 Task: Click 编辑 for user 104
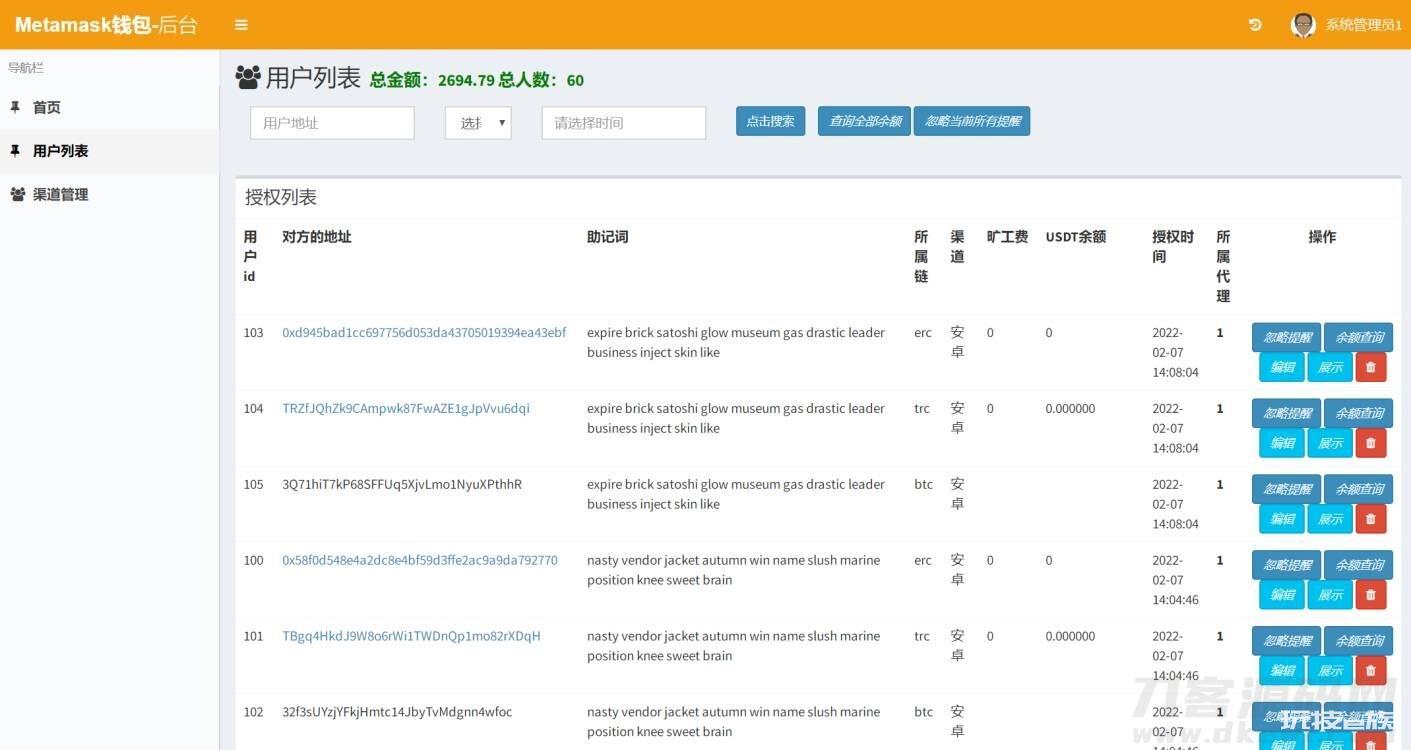(1282, 443)
